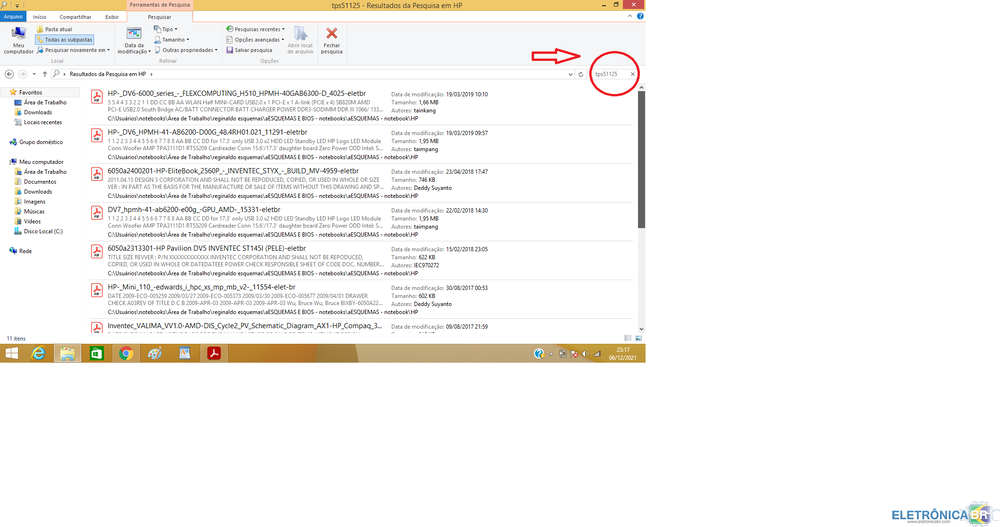Switch to the Exibir ribbon tab
The image size is (1000, 527).
pyautogui.click(x=112, y=17)
